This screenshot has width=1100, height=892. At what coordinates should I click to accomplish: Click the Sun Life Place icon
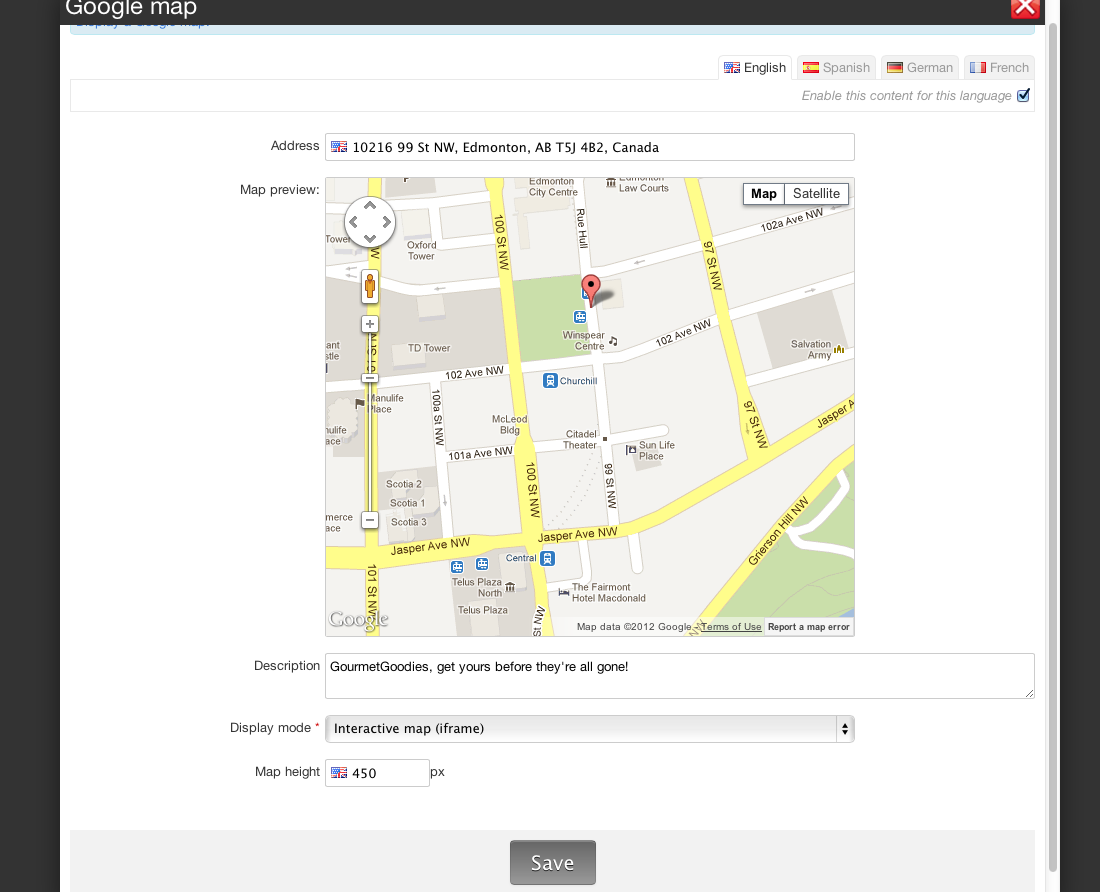click(x=631, y=450)
